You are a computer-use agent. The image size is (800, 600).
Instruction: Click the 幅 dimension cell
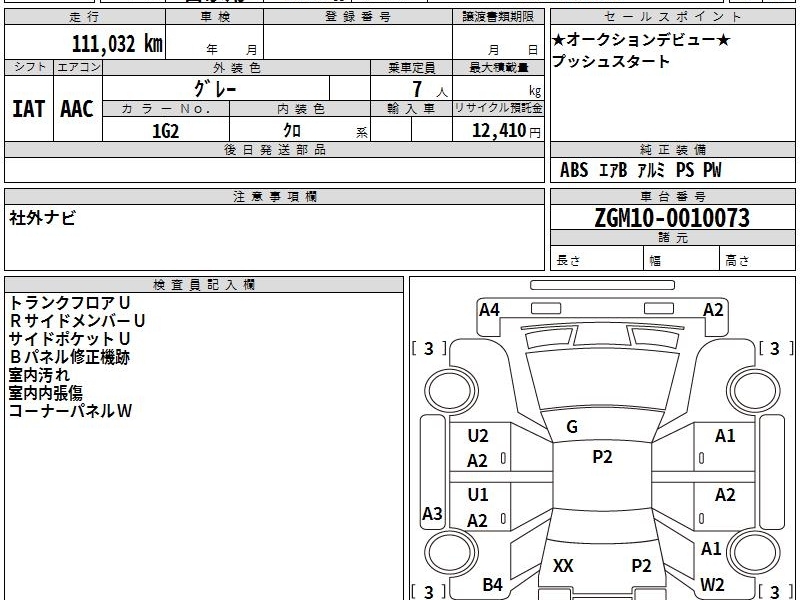(x=682, y=259)
